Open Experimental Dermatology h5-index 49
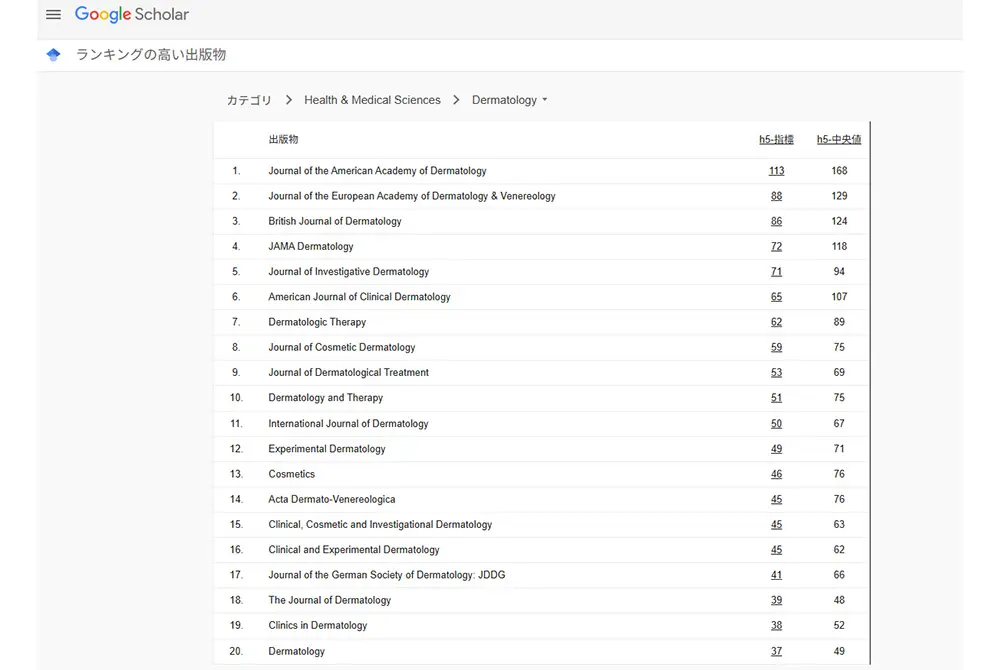1000x670 pixels. point(776,448)
